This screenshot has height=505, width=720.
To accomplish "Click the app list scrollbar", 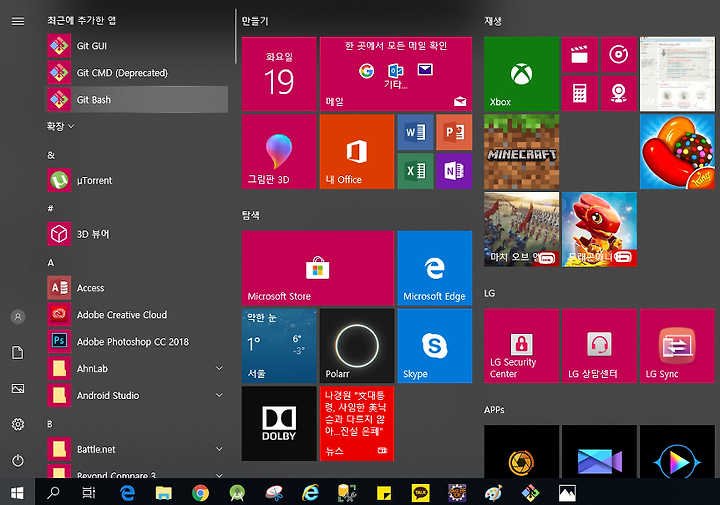I will (x=236, y=37).
